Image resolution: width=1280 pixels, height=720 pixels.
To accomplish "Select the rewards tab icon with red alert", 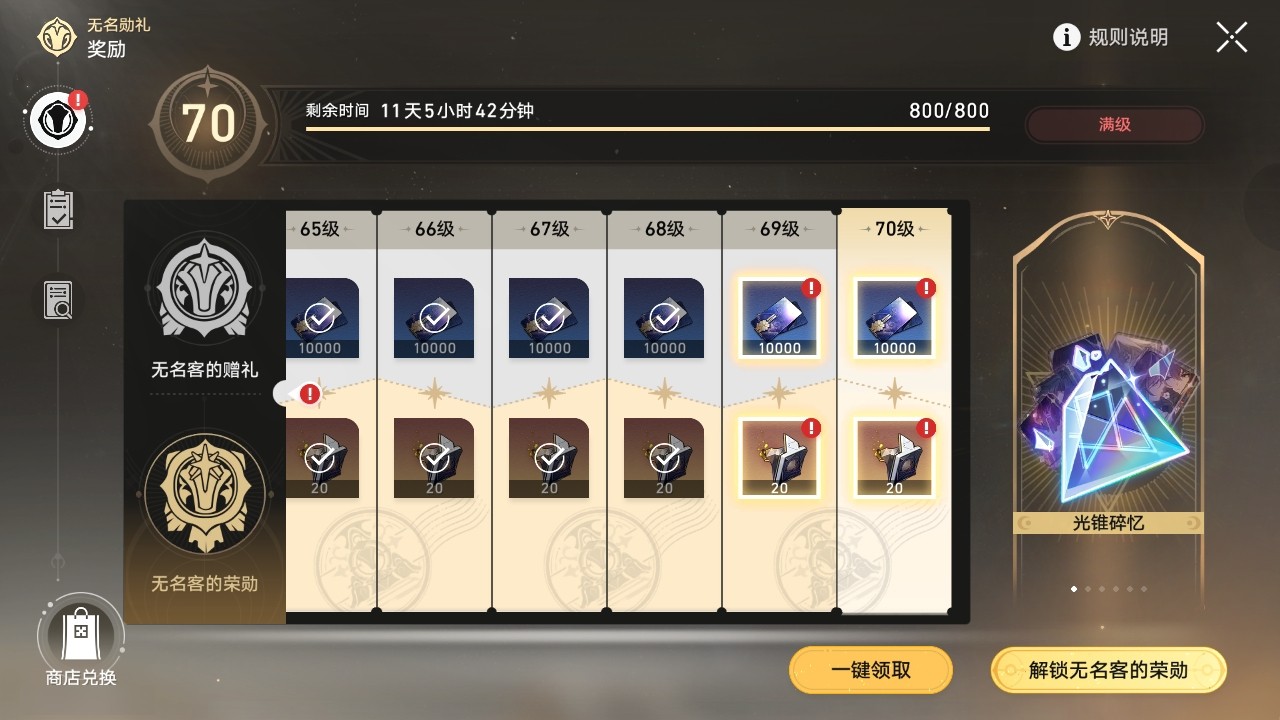I will pos(59,120).
